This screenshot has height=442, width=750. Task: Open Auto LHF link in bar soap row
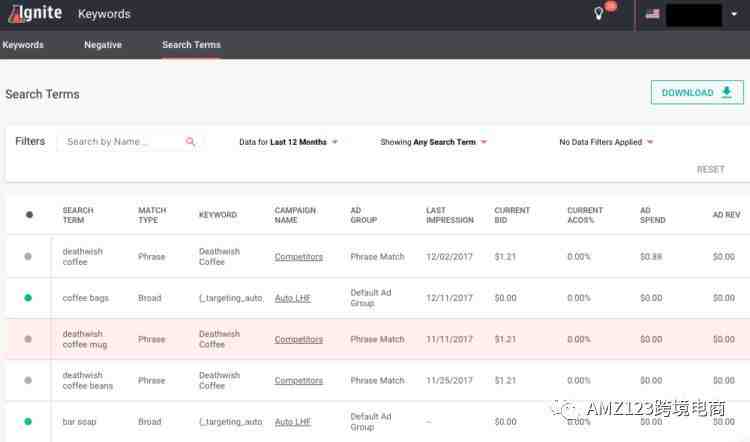point(293,422)
